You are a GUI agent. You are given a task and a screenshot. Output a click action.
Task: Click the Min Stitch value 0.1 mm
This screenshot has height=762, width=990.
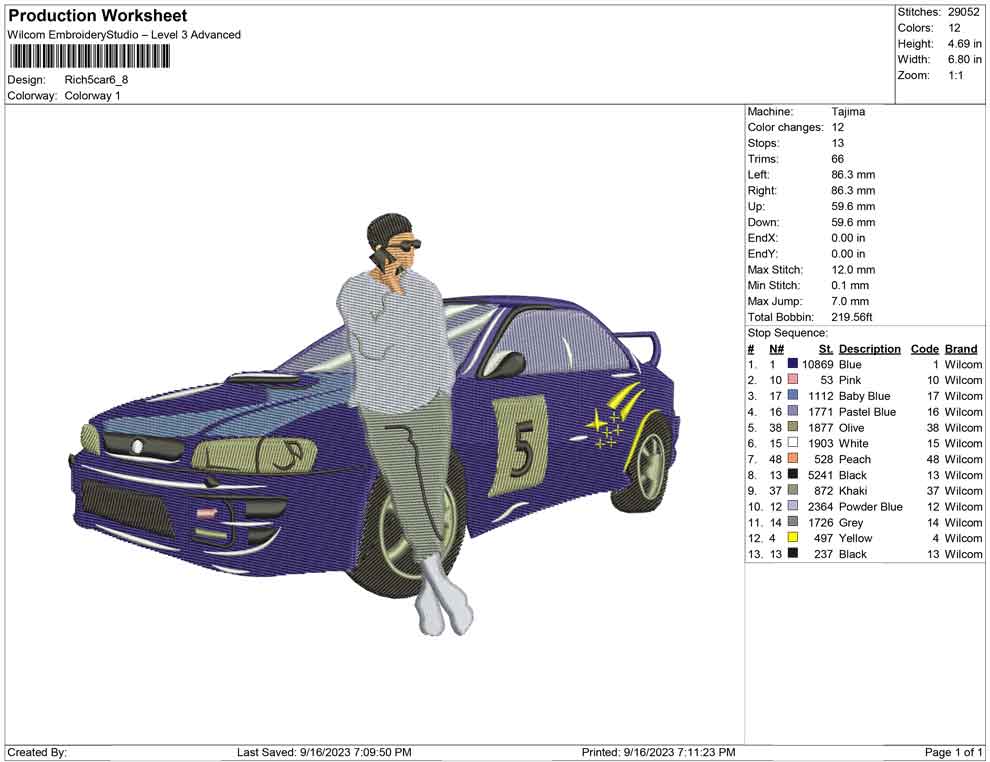850,285
